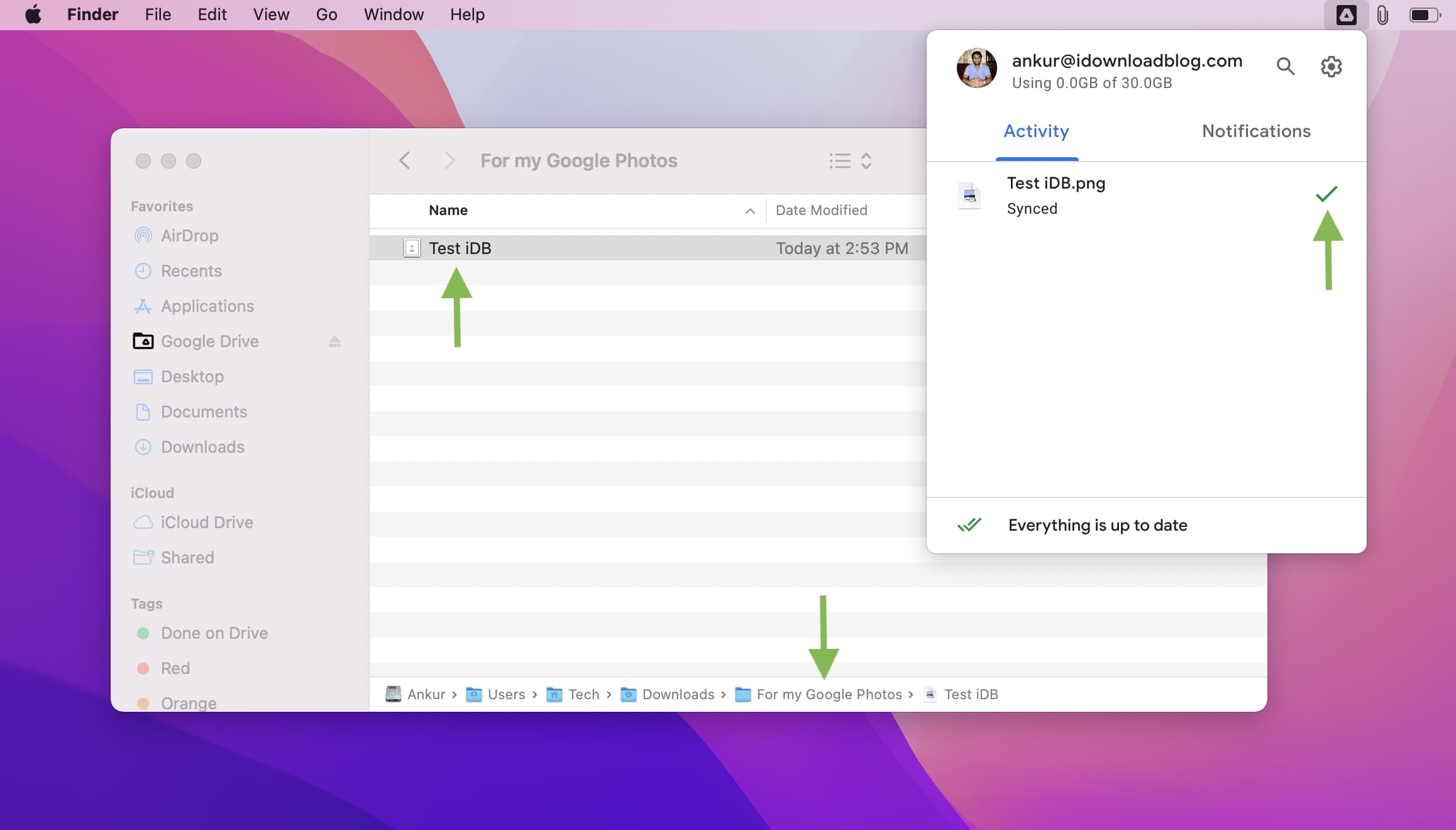
Task: Click Downloads in the path bar
Action: pos(678,694)
